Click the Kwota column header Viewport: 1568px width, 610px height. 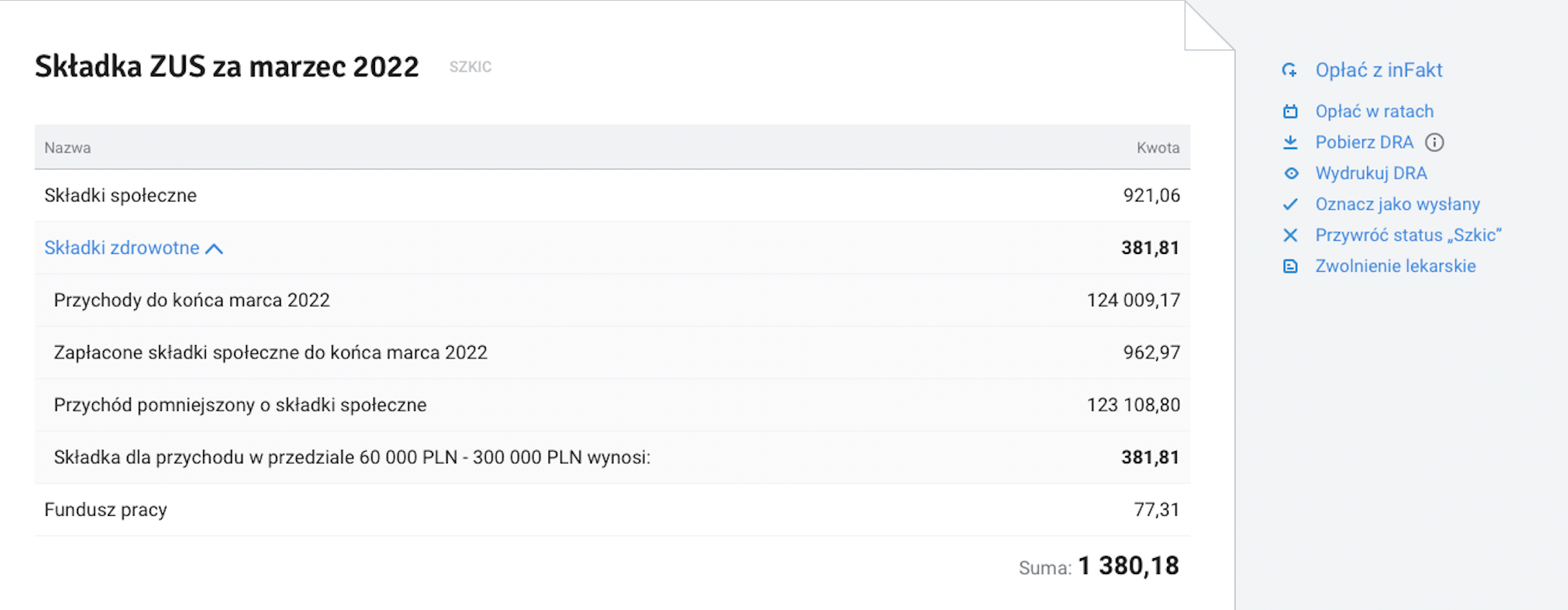pos(1158,148)
